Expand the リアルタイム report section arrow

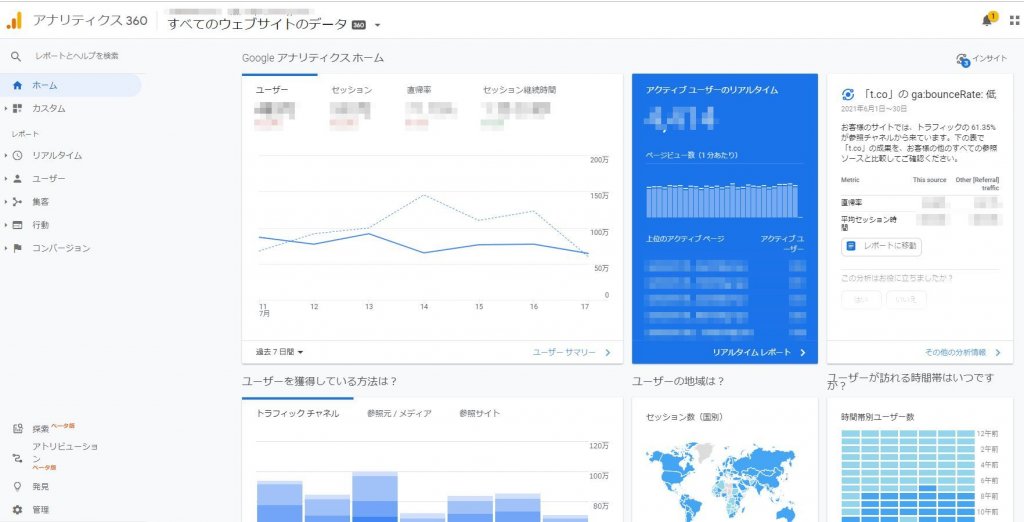point(6,155)
